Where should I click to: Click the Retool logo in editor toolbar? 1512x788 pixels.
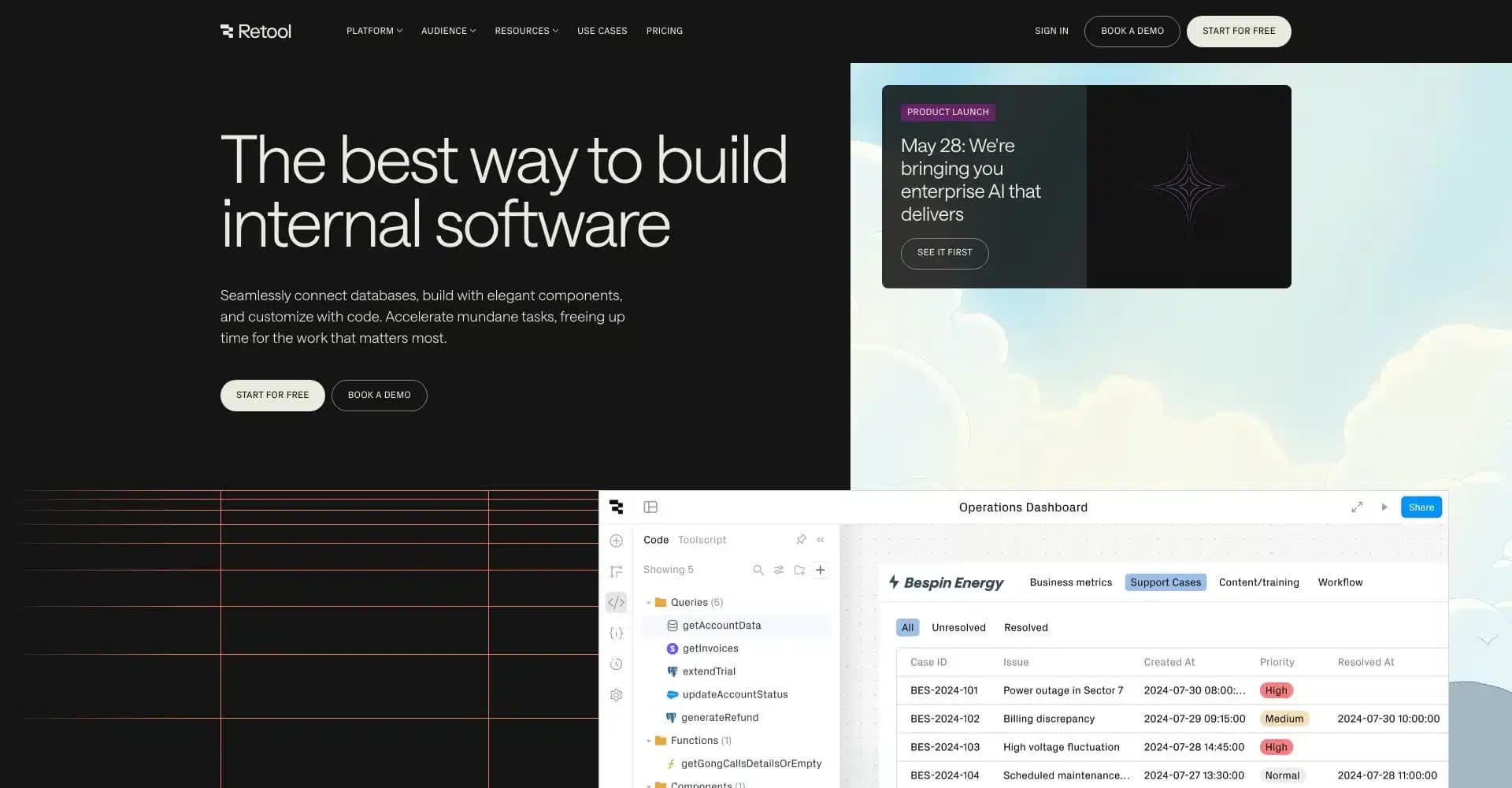[x=617, y=507]
